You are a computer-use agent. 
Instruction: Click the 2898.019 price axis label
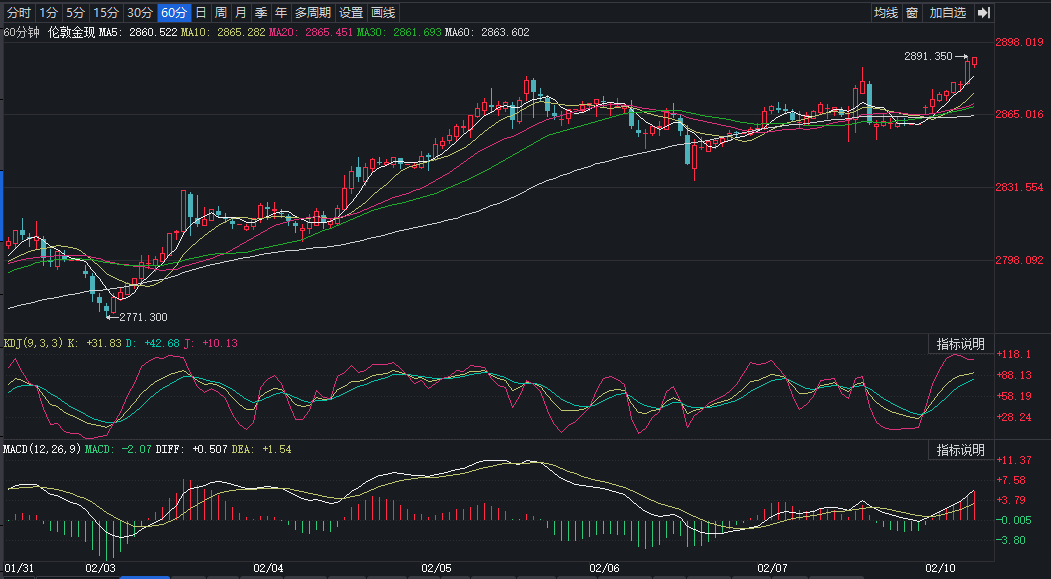(x=1019, y=42)
